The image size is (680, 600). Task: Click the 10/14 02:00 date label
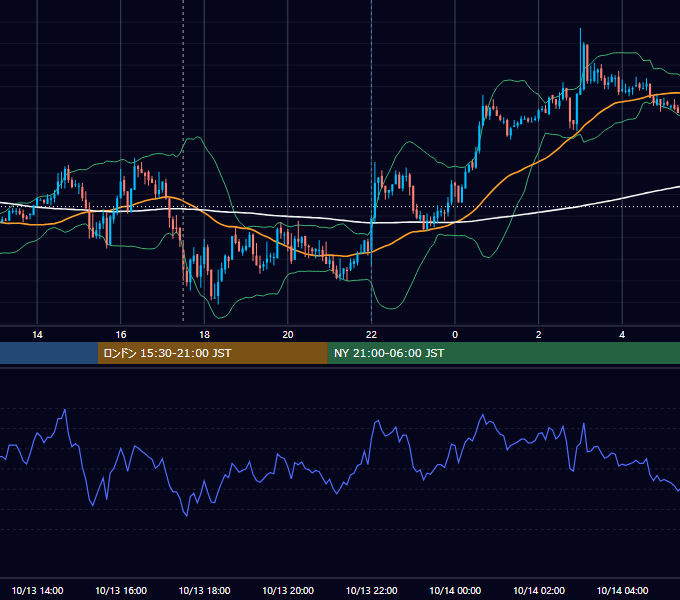point(539,590)
